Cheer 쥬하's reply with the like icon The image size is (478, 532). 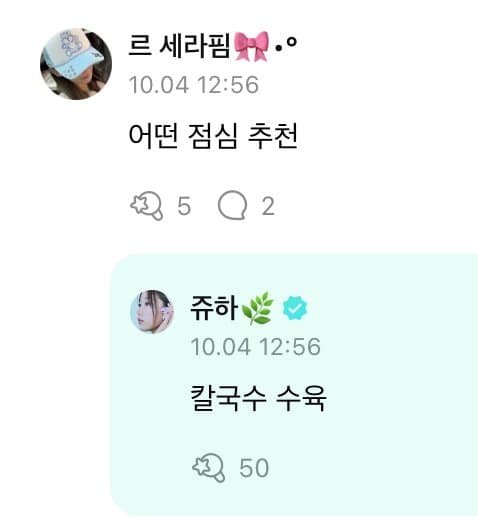click(x=209, y=468)
